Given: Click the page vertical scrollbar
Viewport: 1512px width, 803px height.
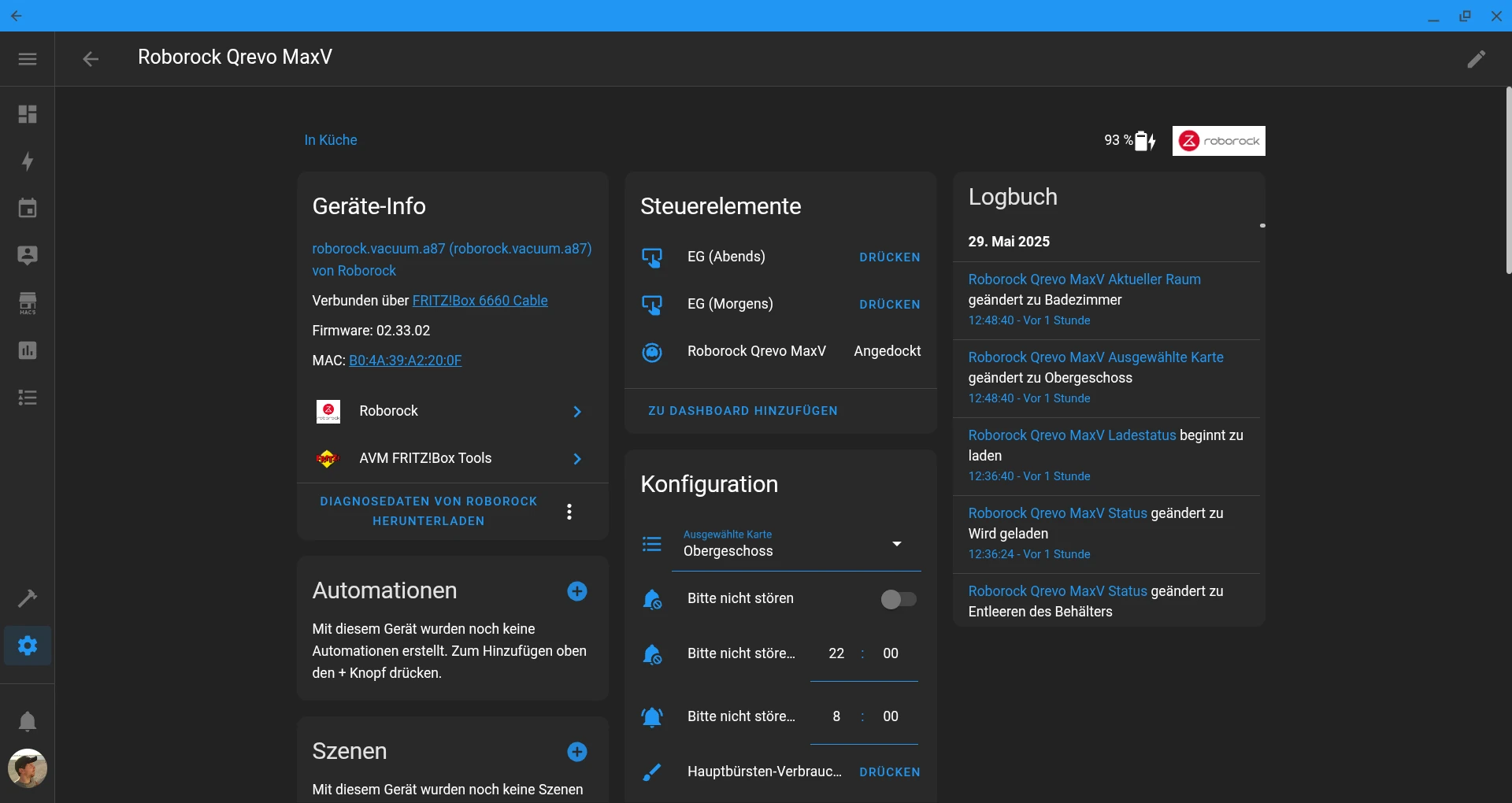Looking at the screenshot, I should click(1508, 181).
